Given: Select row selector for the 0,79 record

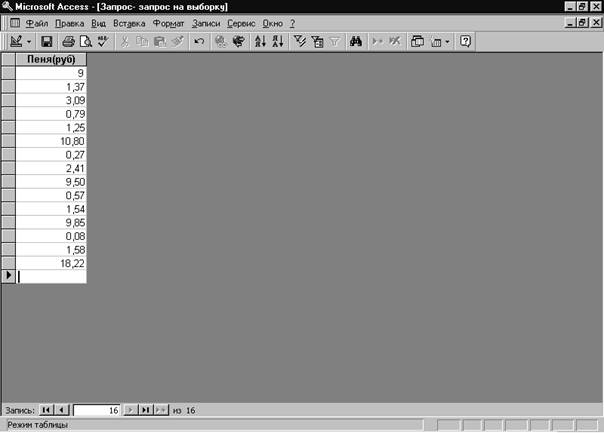Looking at the screenshot, I should pyautogui.click(x=8, y=114).
